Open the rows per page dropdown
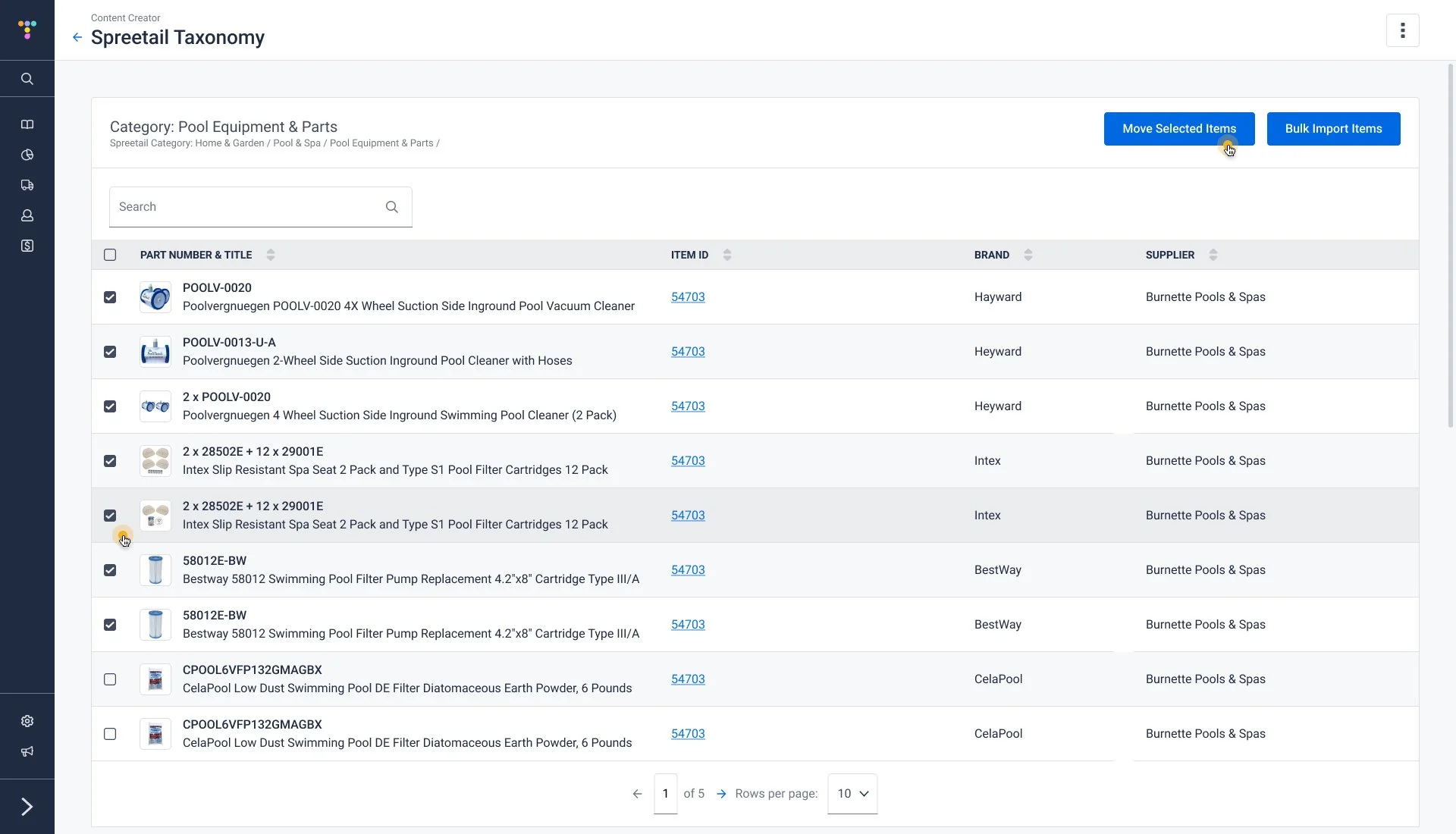 (852, 794)
